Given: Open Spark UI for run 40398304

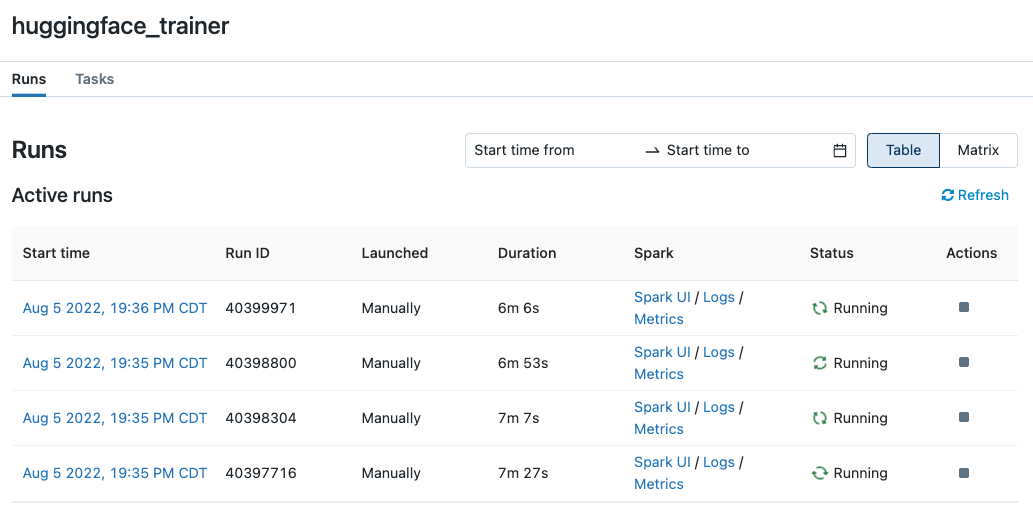Looking at the screenshot, I should tap(662, 407).
